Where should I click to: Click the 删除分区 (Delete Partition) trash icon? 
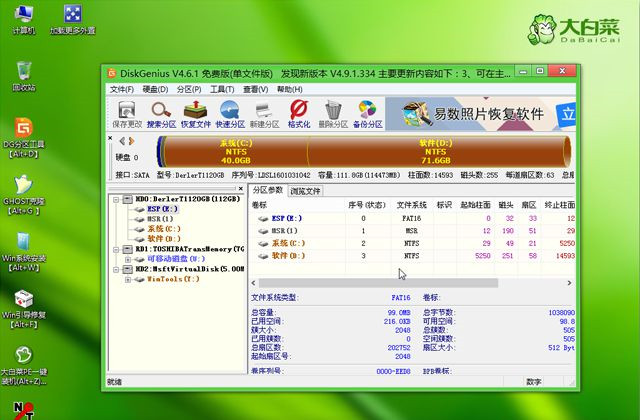click(x=332, y=113)
